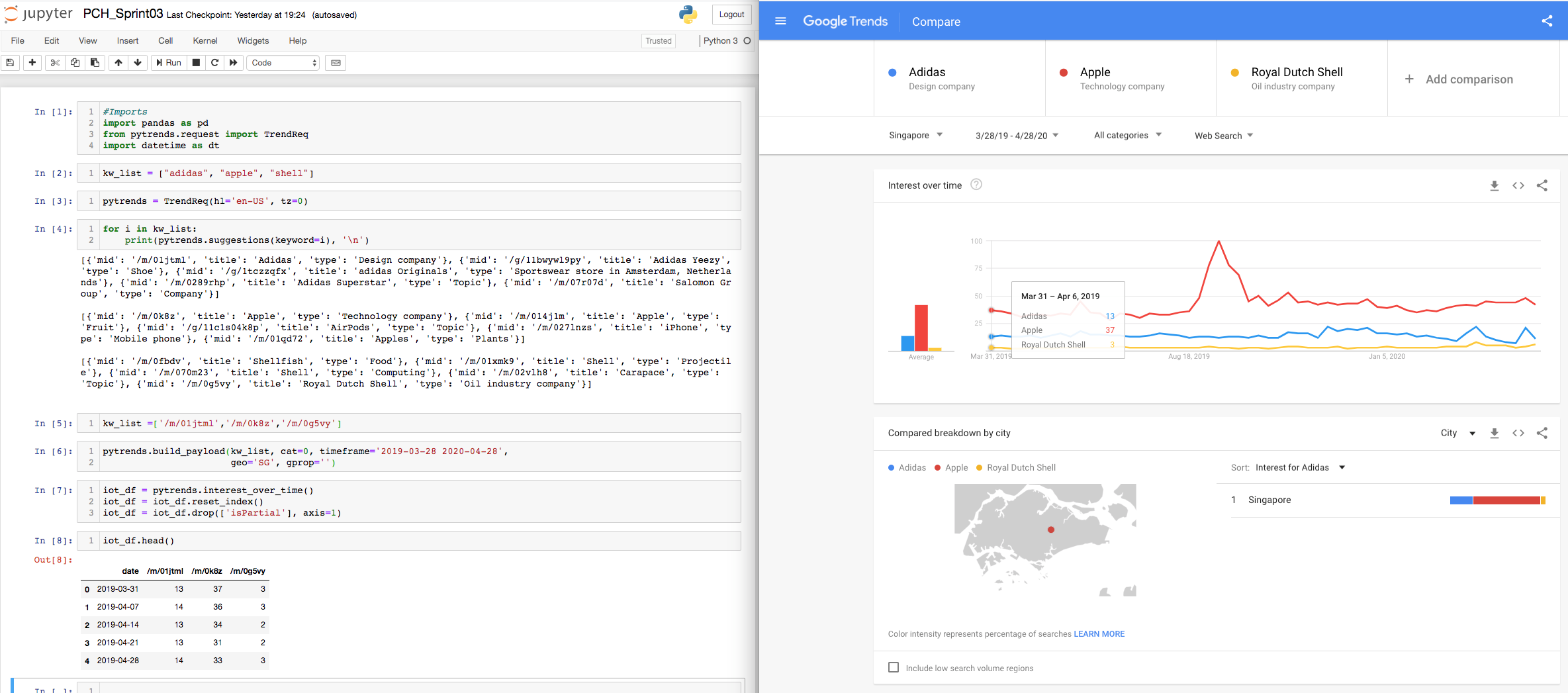The image size is (1568, 693).
Task: Click the Apple average bar in chart
Action: click(x=921, y=328)
